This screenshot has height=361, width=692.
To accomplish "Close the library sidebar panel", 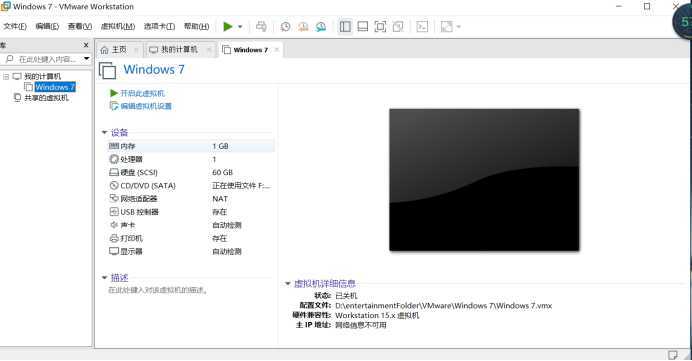I will 86,45.
